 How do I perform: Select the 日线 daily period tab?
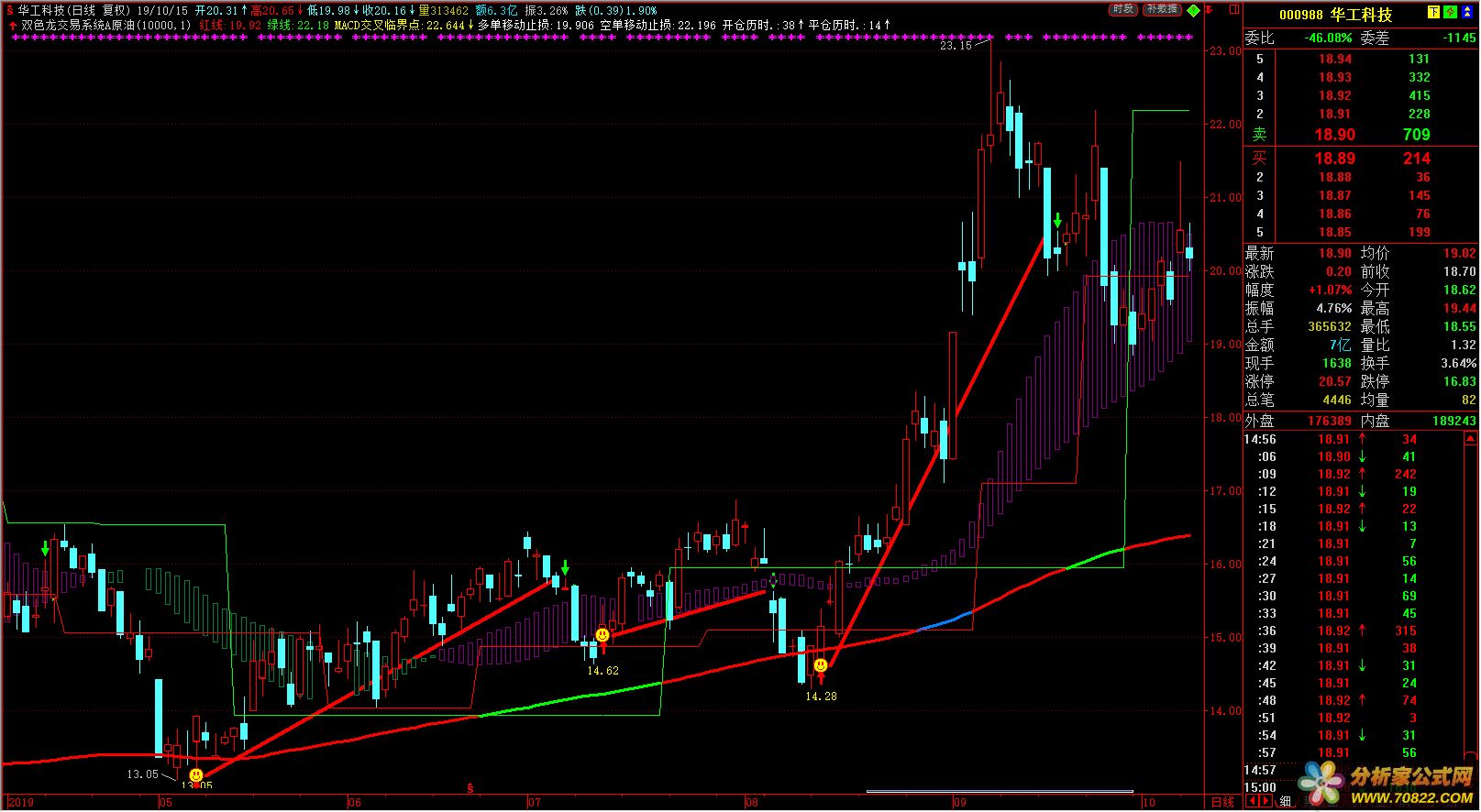click(x=1222, y=802)
